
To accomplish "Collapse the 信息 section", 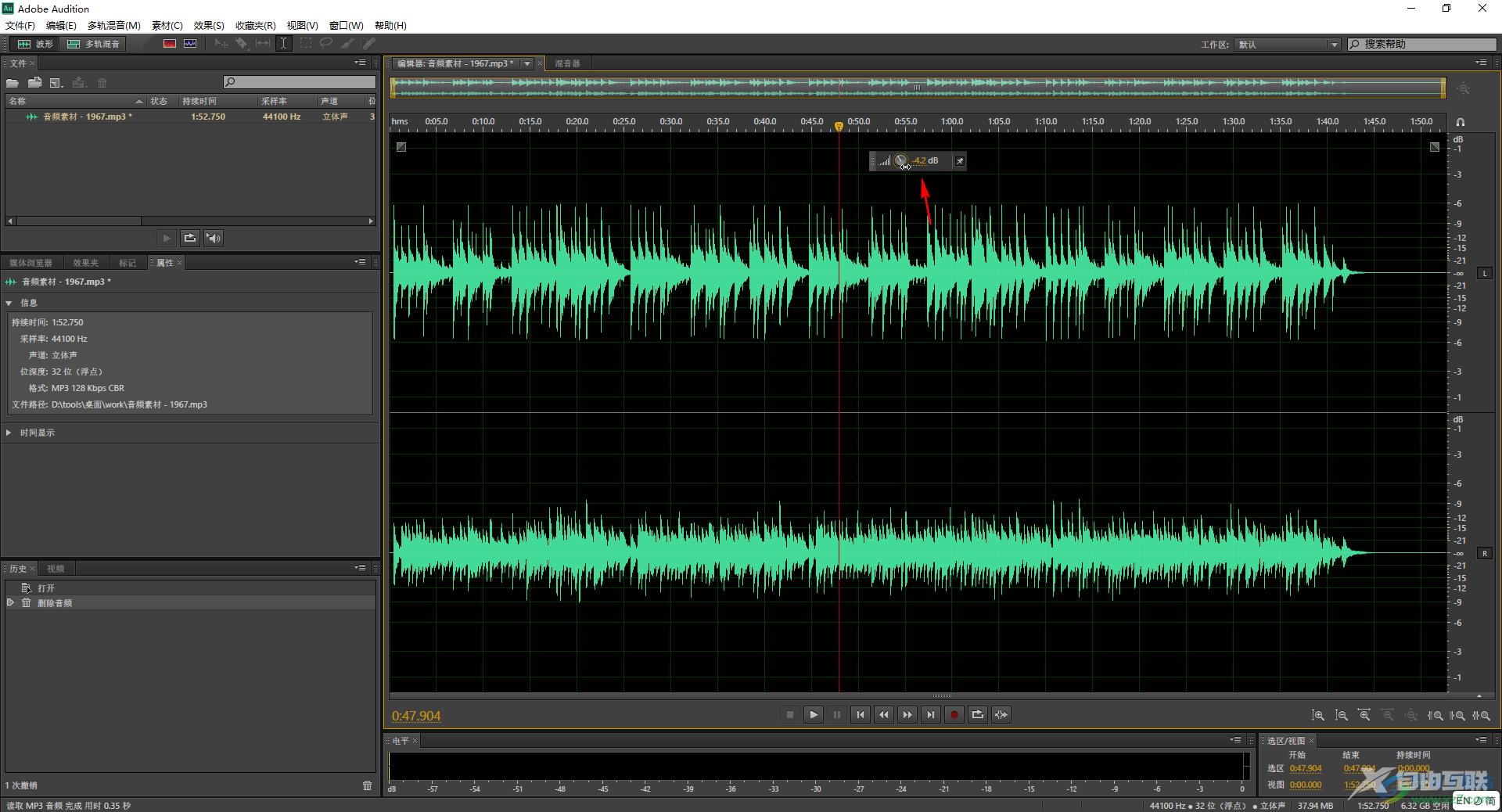I will (x=9, y=303).
